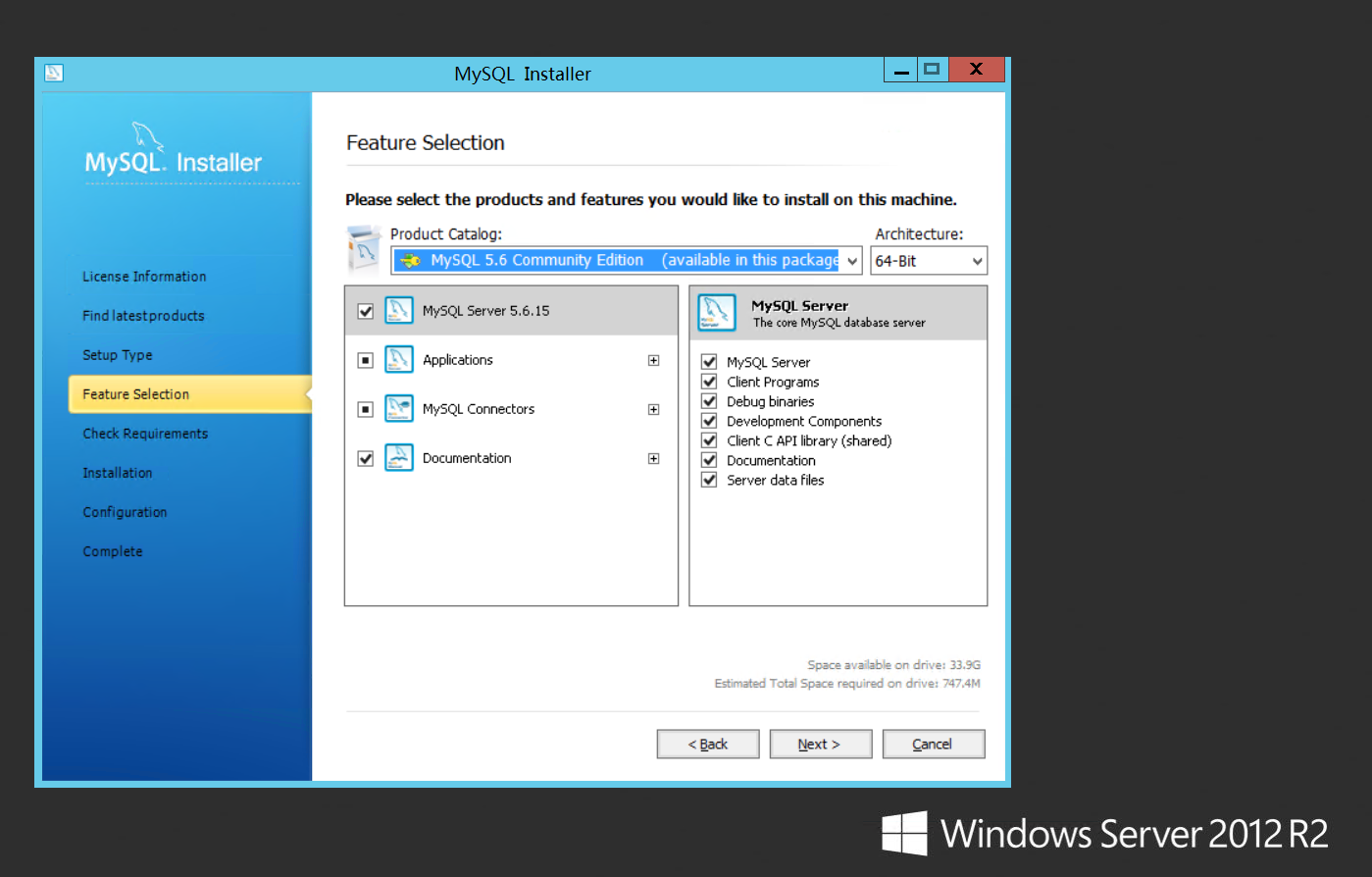Click the MySQL Server 5.6.15 product icon
Image resolution: width=1372 pixels, height=877 pixels.
click(x=399, y=311)
